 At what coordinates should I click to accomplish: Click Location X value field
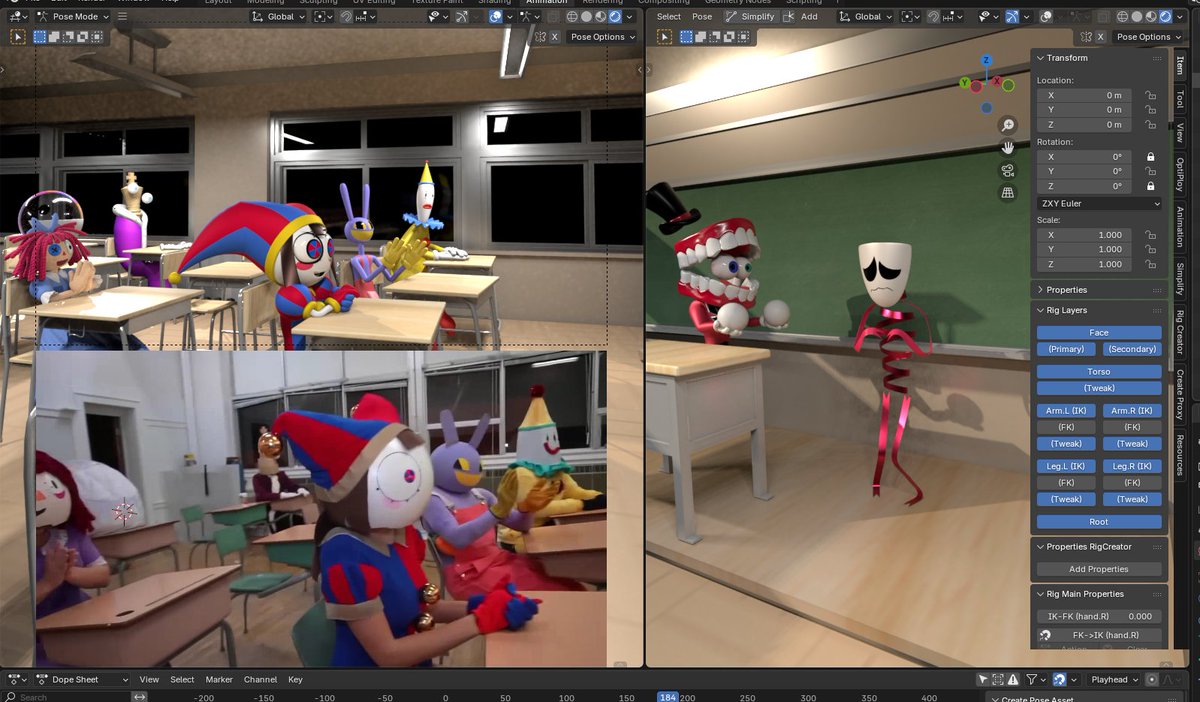point(1084,95)
